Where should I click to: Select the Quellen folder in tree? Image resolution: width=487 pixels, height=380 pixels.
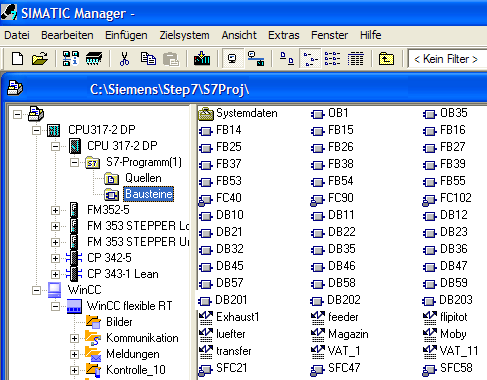[x=143, y=178]
